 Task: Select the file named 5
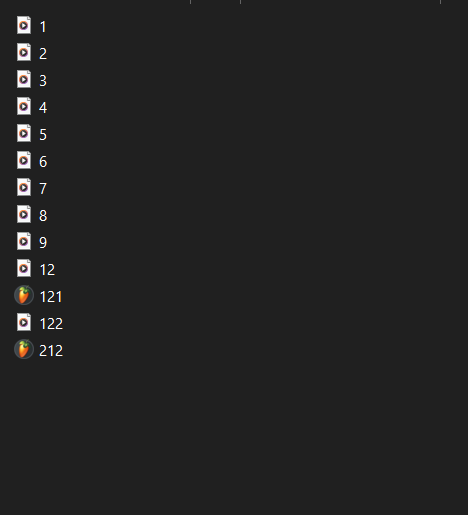click(43, 135)
